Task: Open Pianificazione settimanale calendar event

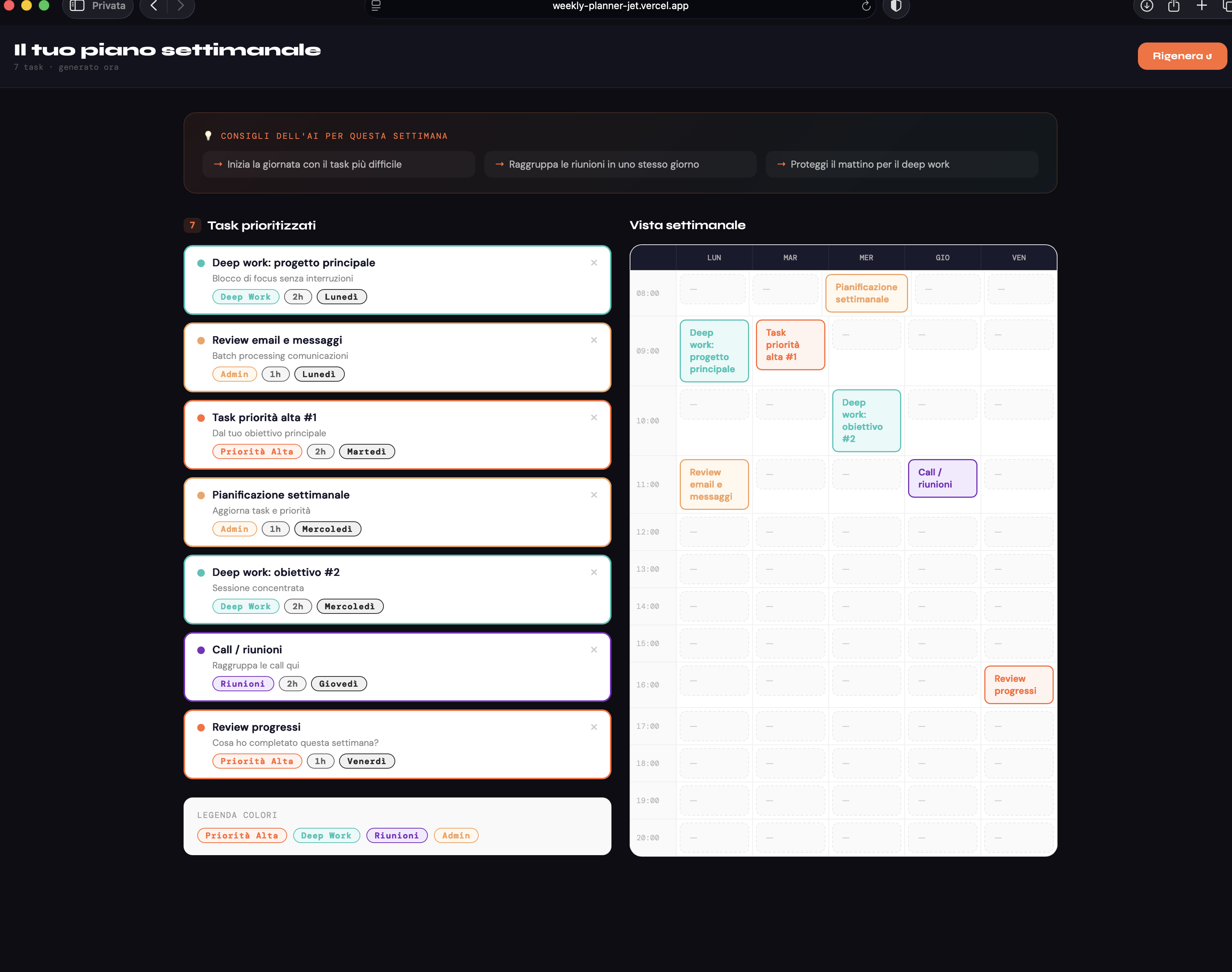Action: (866, 293)
